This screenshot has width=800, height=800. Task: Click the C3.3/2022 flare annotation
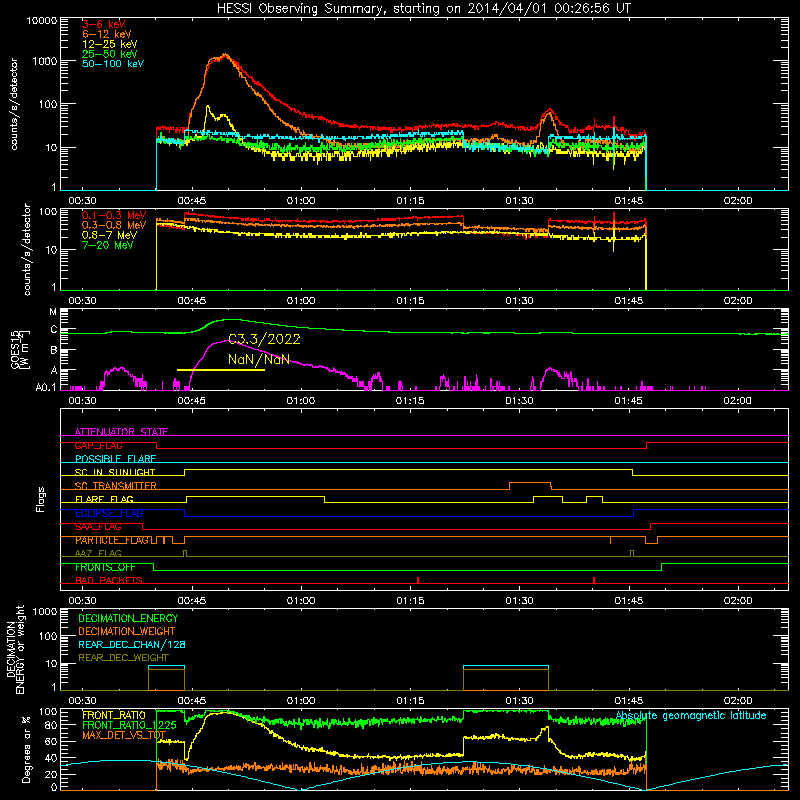click(264, 339)
